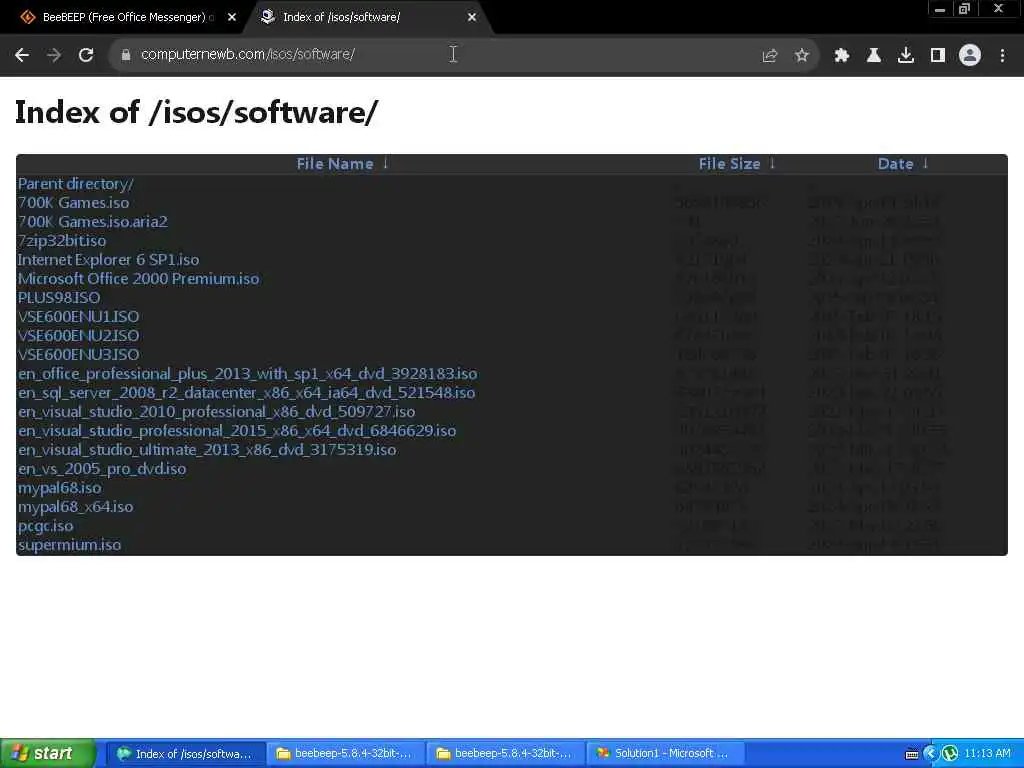Sort by File Name column header

(x=335, y=164)
